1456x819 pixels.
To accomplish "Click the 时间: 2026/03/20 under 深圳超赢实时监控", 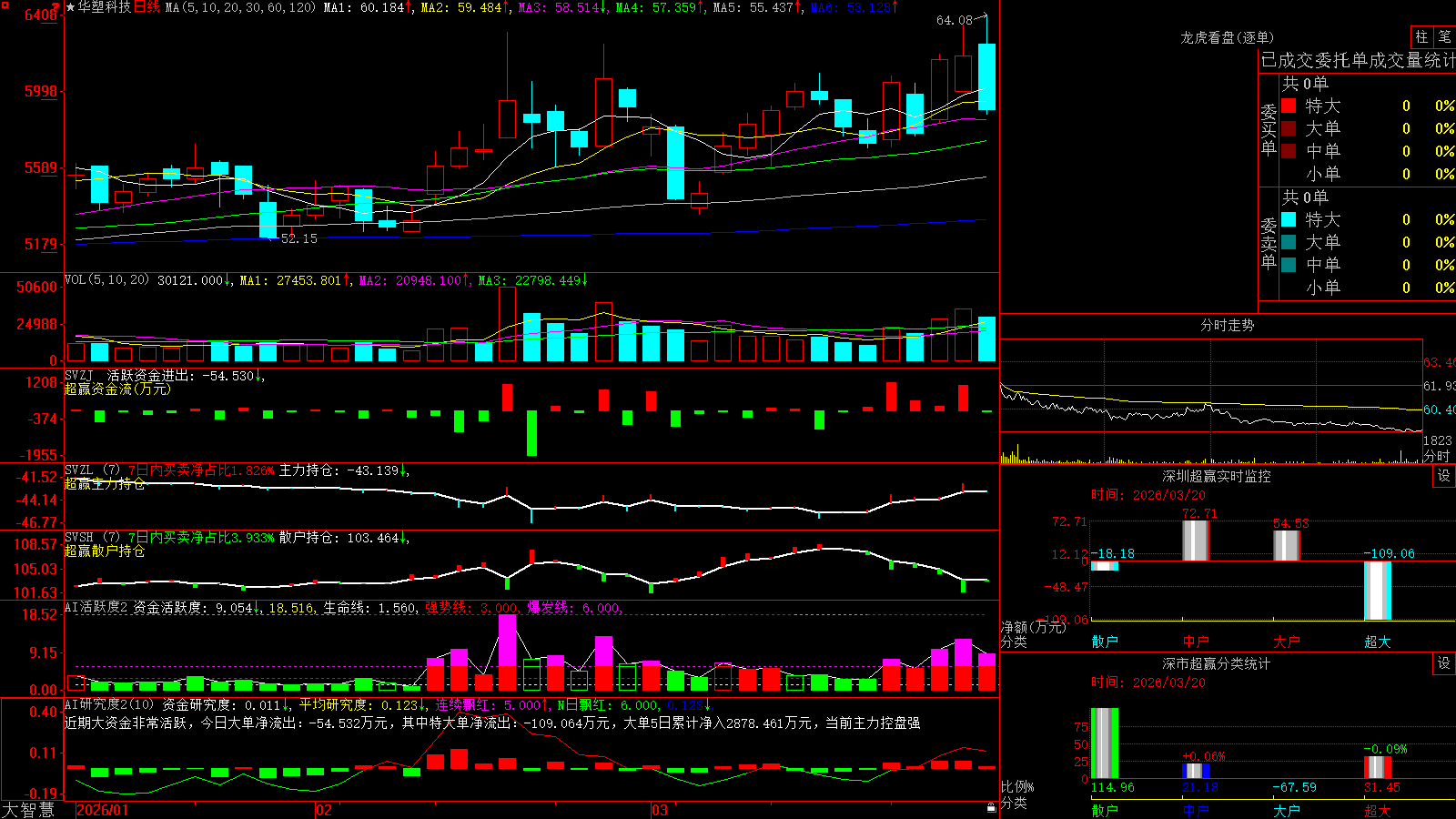I will click(1148, 495).
